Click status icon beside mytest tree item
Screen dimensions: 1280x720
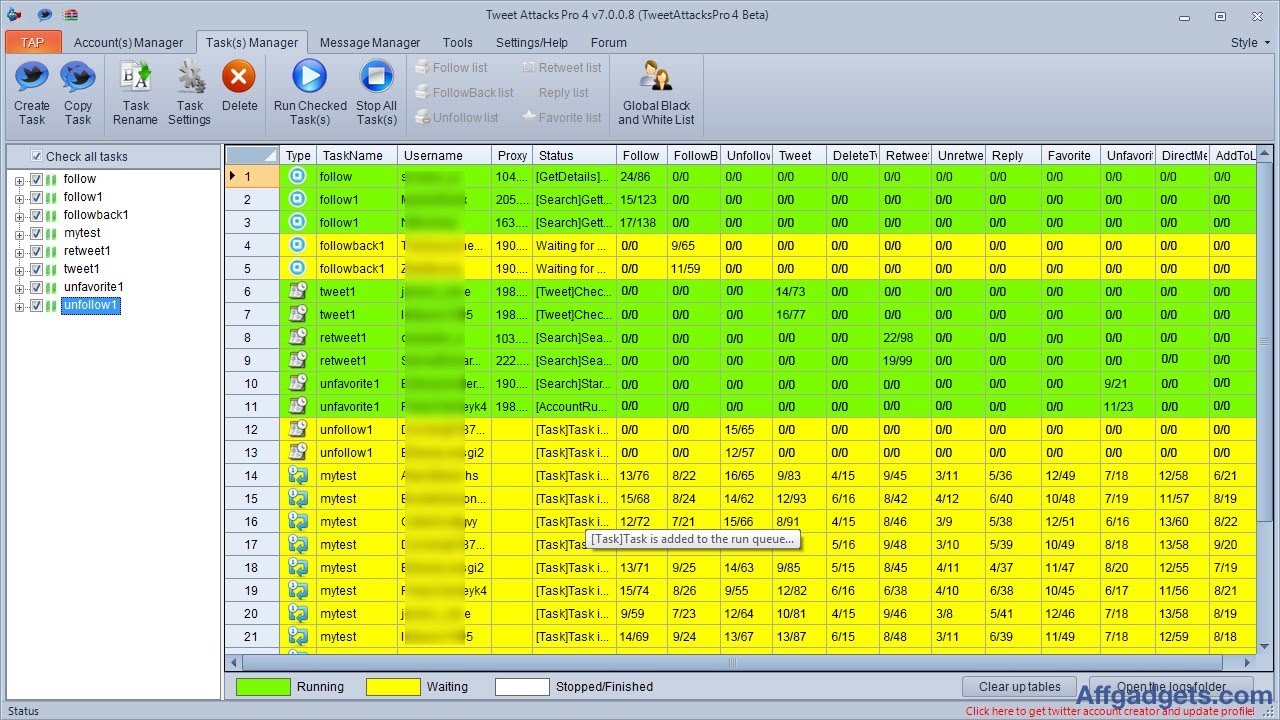51,233
